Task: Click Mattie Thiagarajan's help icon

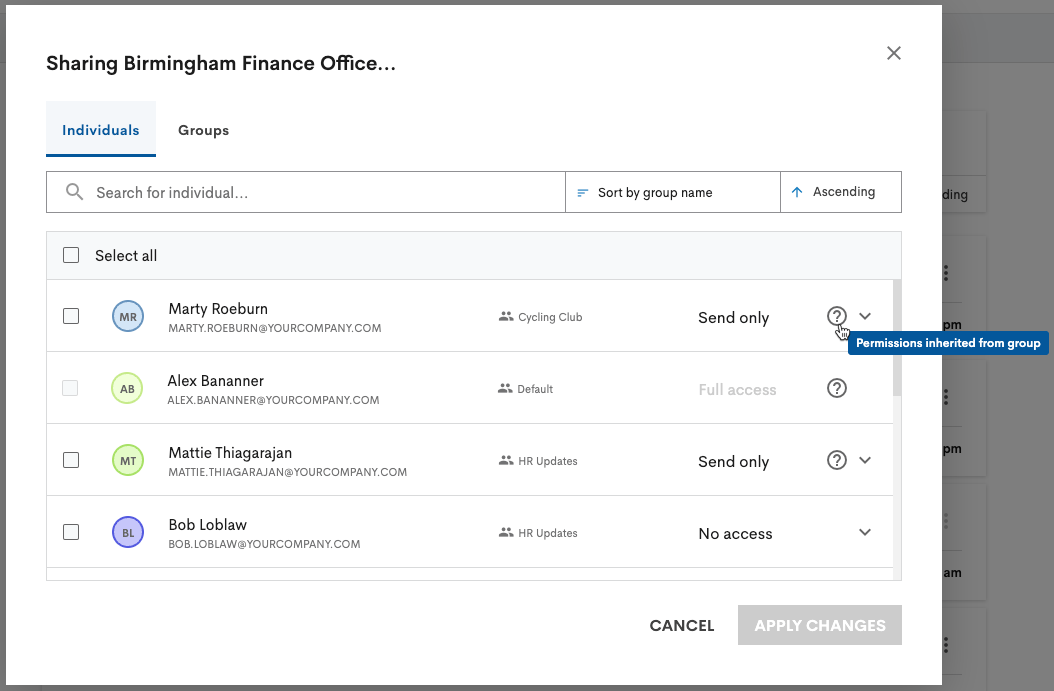Action: pos(837,460)
